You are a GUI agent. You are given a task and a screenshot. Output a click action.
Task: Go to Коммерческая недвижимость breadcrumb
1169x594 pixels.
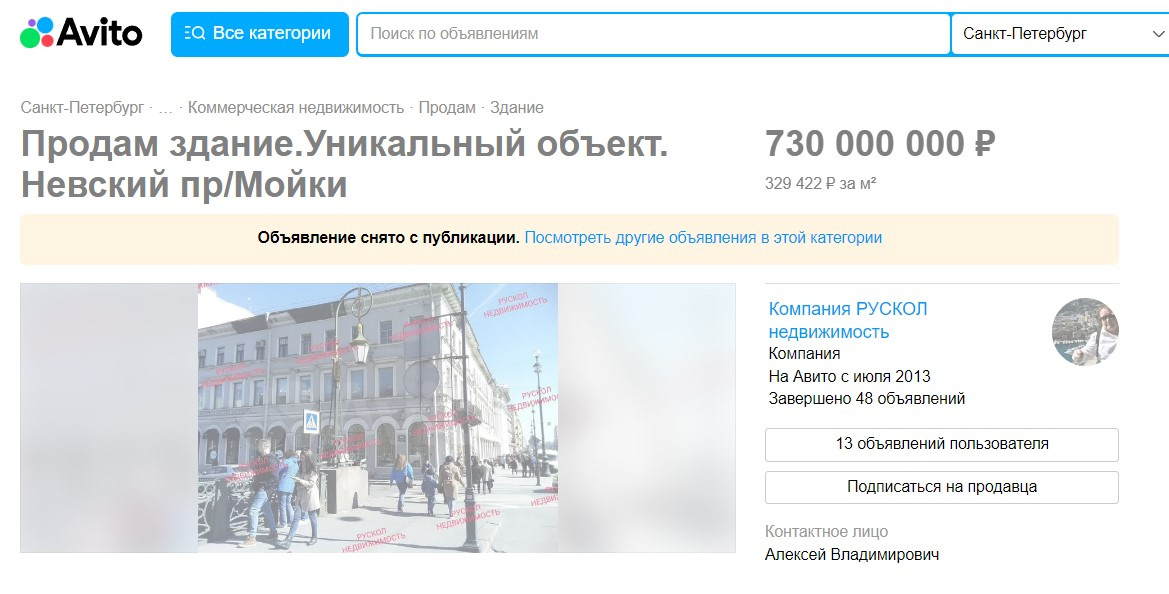click(x=296, y=107)
